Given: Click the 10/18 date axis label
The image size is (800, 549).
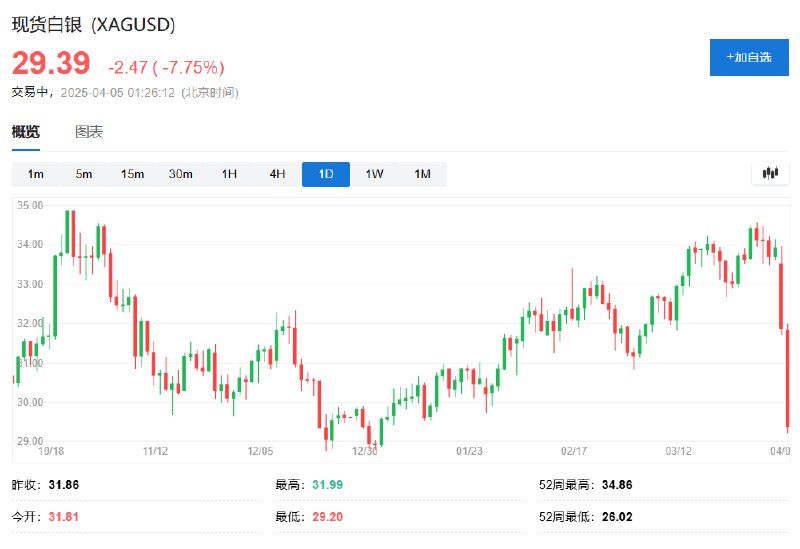Looking at the screenshot, I should click(51, 451).
